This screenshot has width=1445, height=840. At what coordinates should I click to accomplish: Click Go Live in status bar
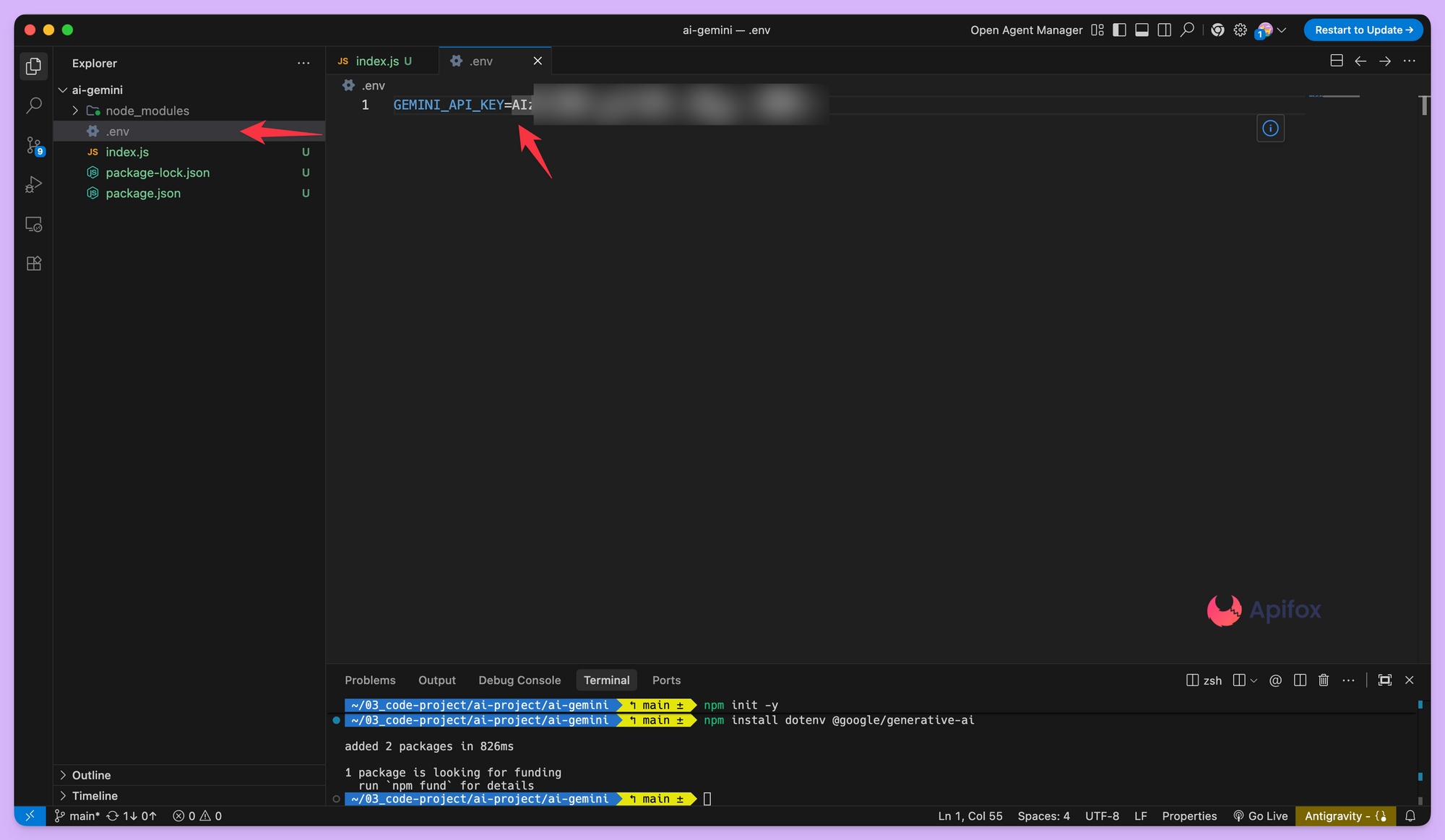[x=1261, y=816]
